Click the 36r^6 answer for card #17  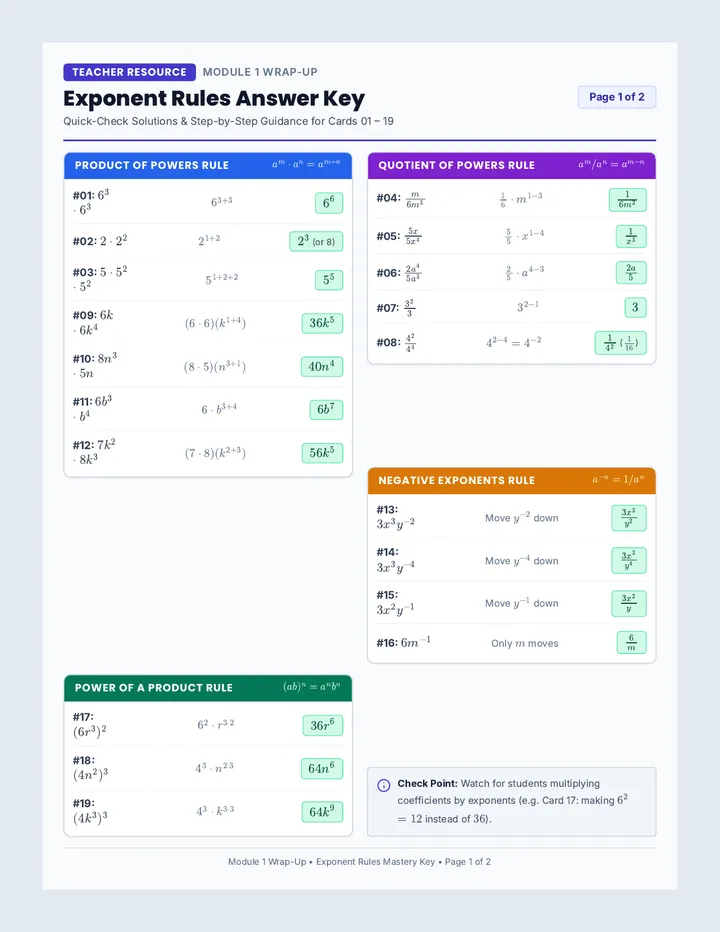coord(323,725)
